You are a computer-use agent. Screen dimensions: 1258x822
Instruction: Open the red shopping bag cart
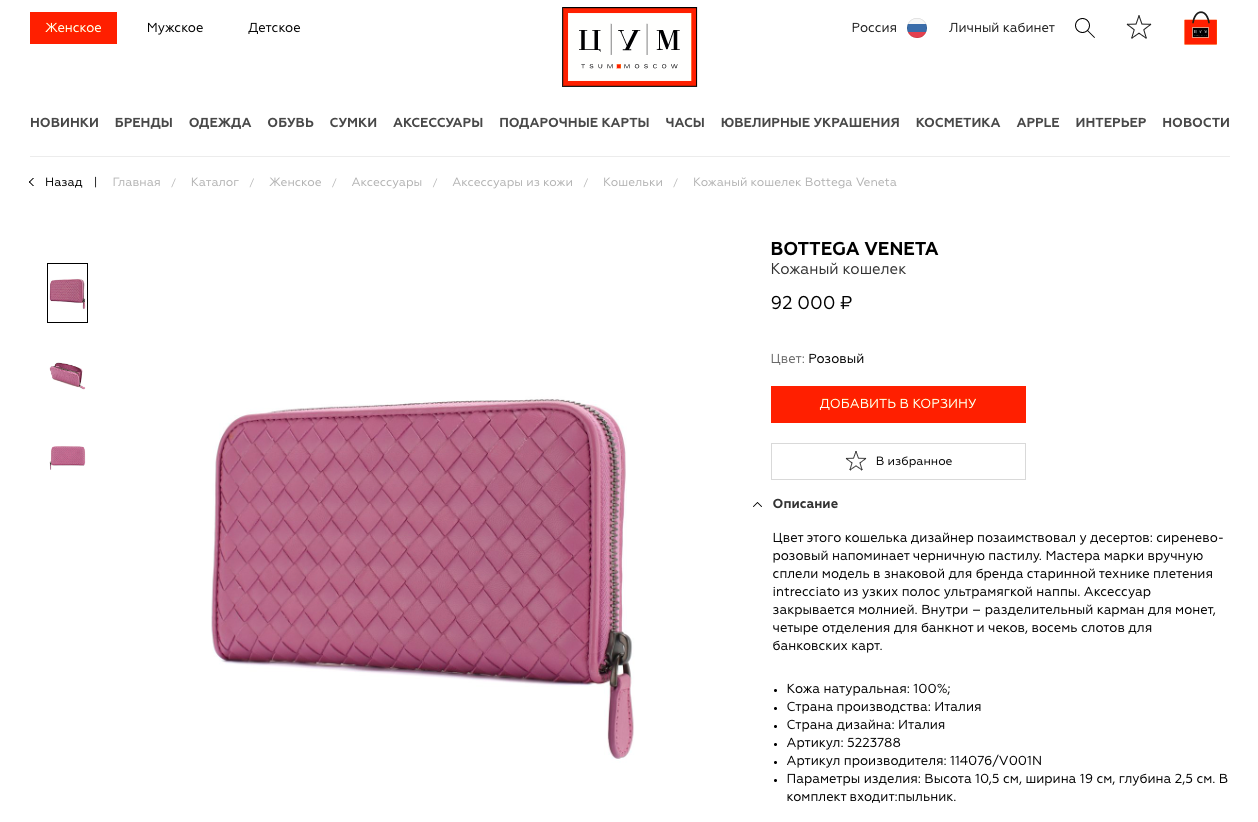tap(1200, 29)
